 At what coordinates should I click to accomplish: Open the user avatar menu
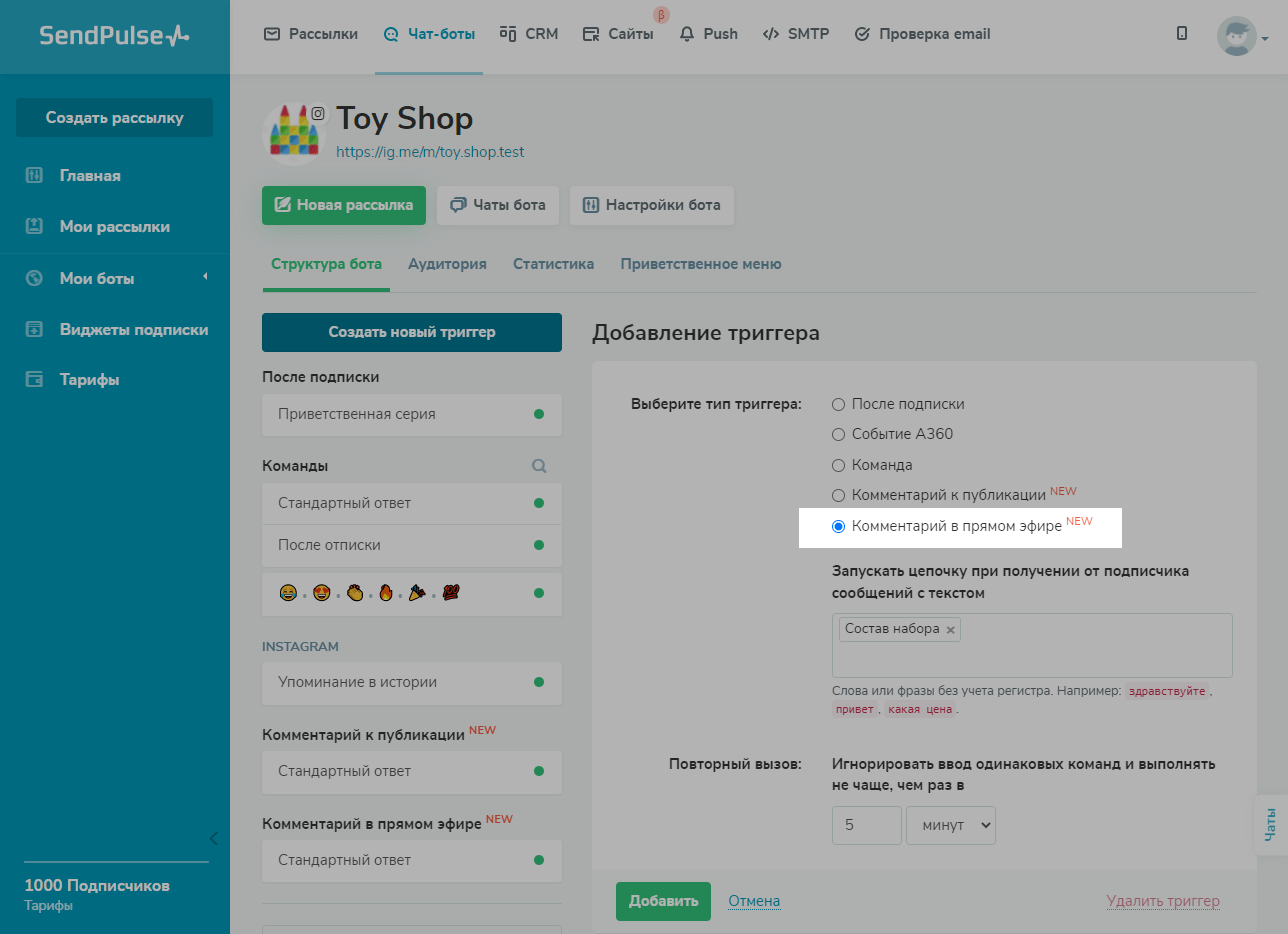coord(1242,37)
